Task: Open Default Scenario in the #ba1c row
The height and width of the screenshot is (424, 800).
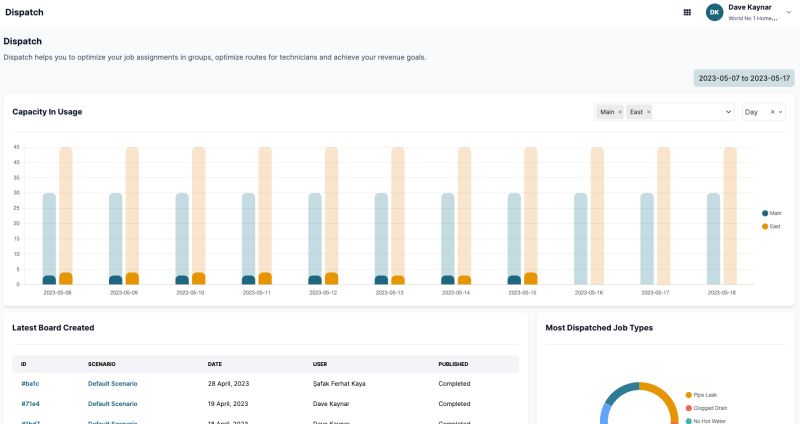Action: click(x=112, y=384)
